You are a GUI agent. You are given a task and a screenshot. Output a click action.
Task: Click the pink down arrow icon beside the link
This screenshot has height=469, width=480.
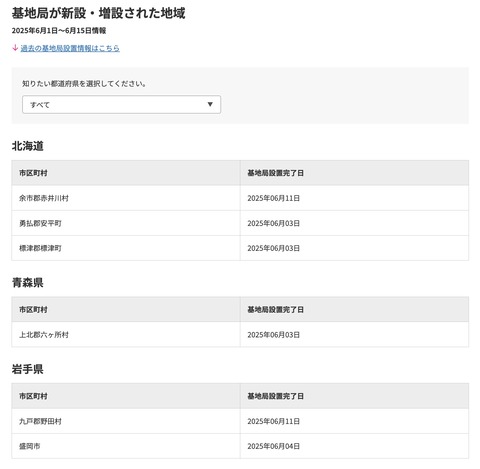click(x=15, y=48)
